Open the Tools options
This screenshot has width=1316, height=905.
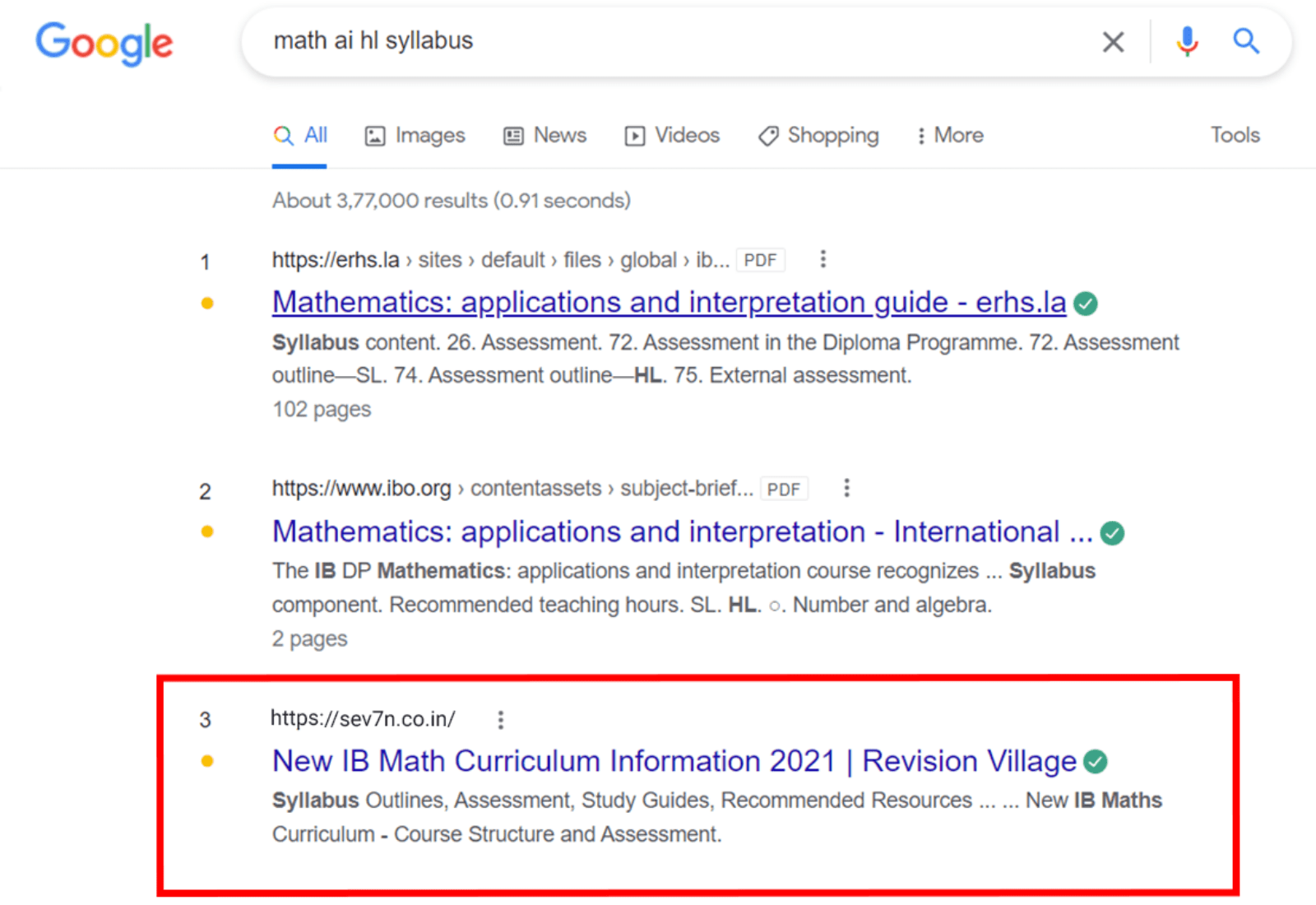(1235, 135)
